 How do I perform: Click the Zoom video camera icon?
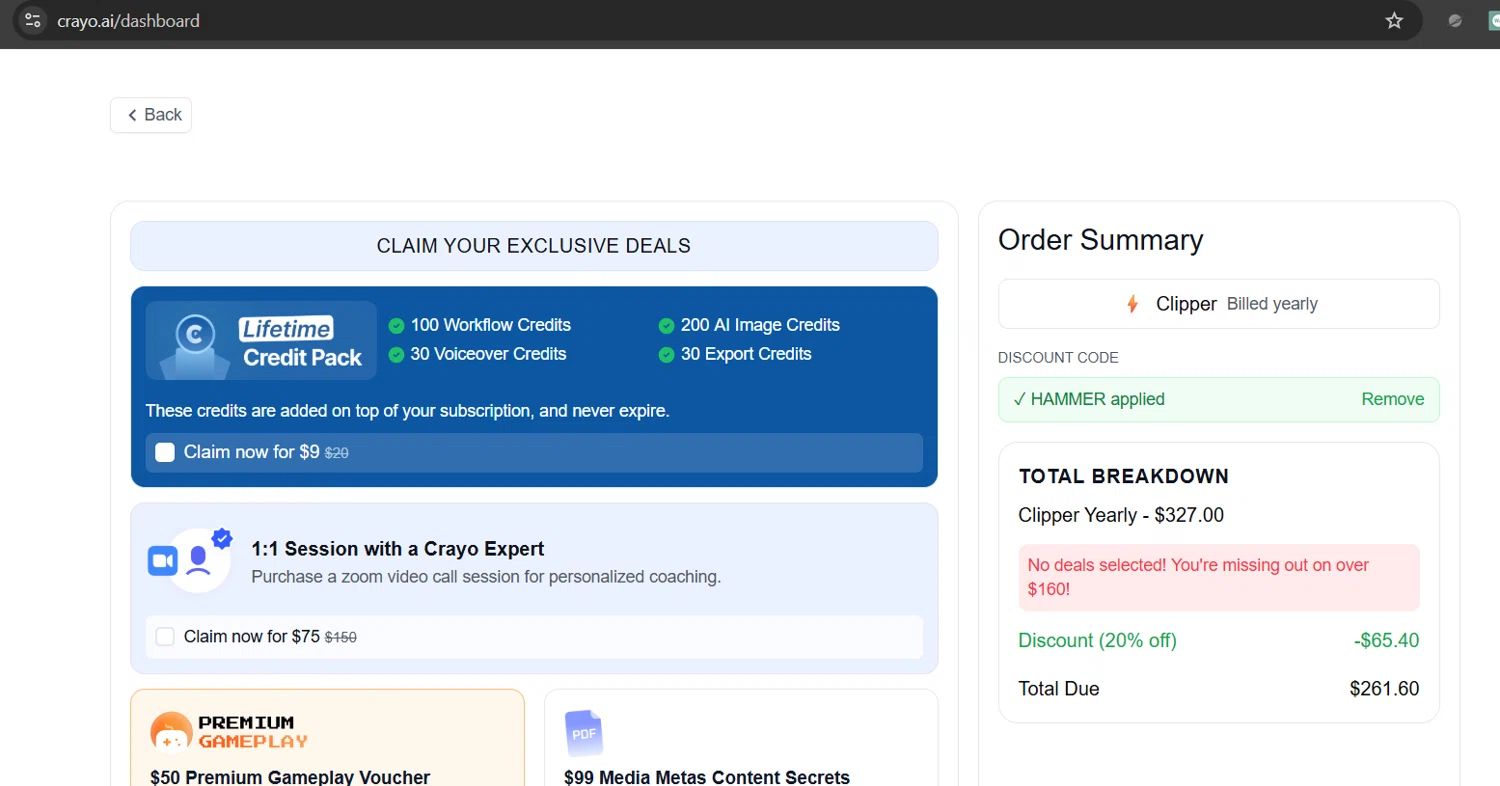click(162, 561)
